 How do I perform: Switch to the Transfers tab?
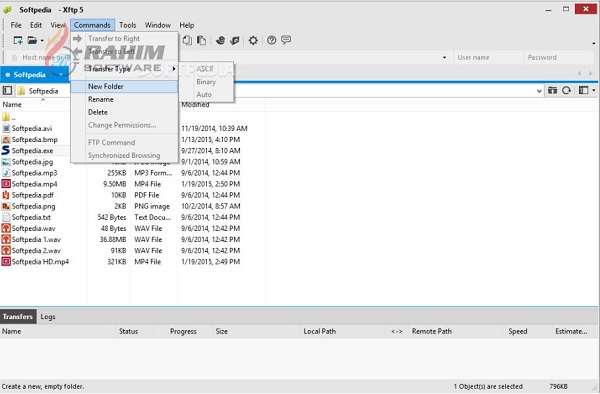(18, 317)
